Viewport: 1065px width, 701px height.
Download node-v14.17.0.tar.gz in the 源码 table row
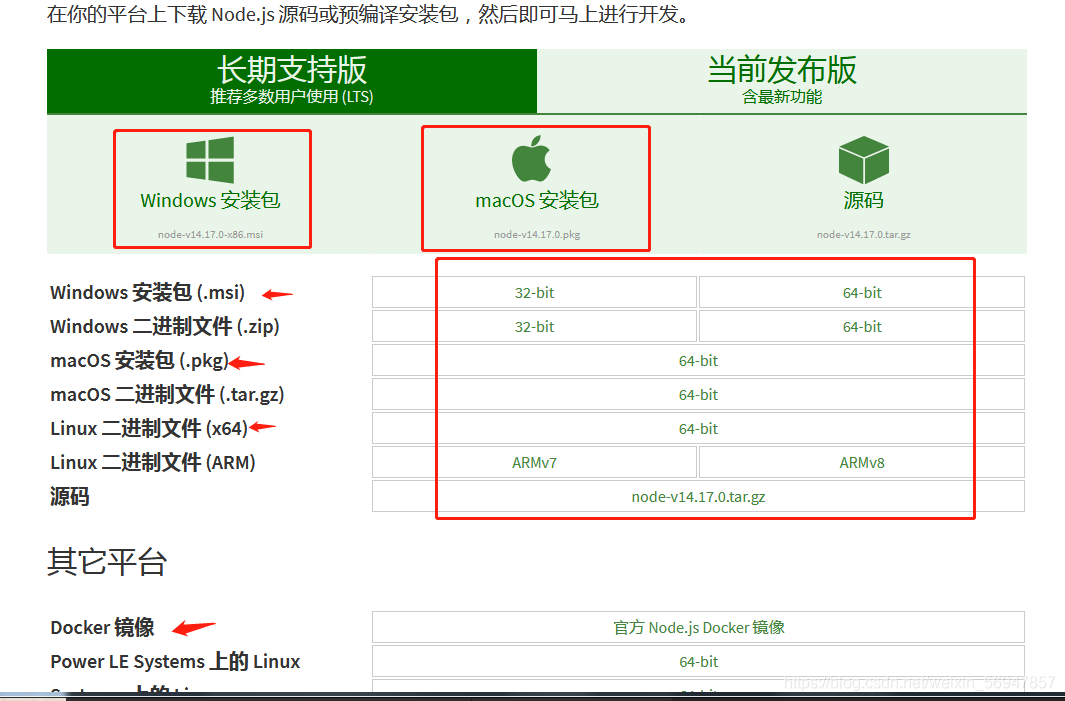click(698, 497)
